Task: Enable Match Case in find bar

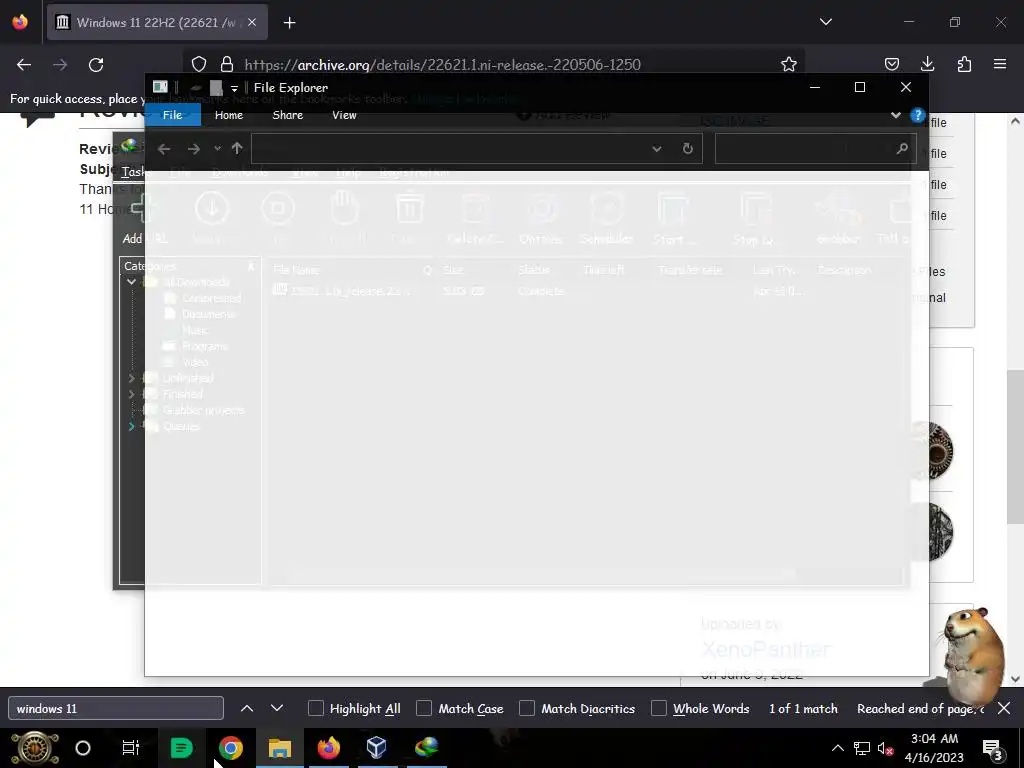Action: coord(424,708)
